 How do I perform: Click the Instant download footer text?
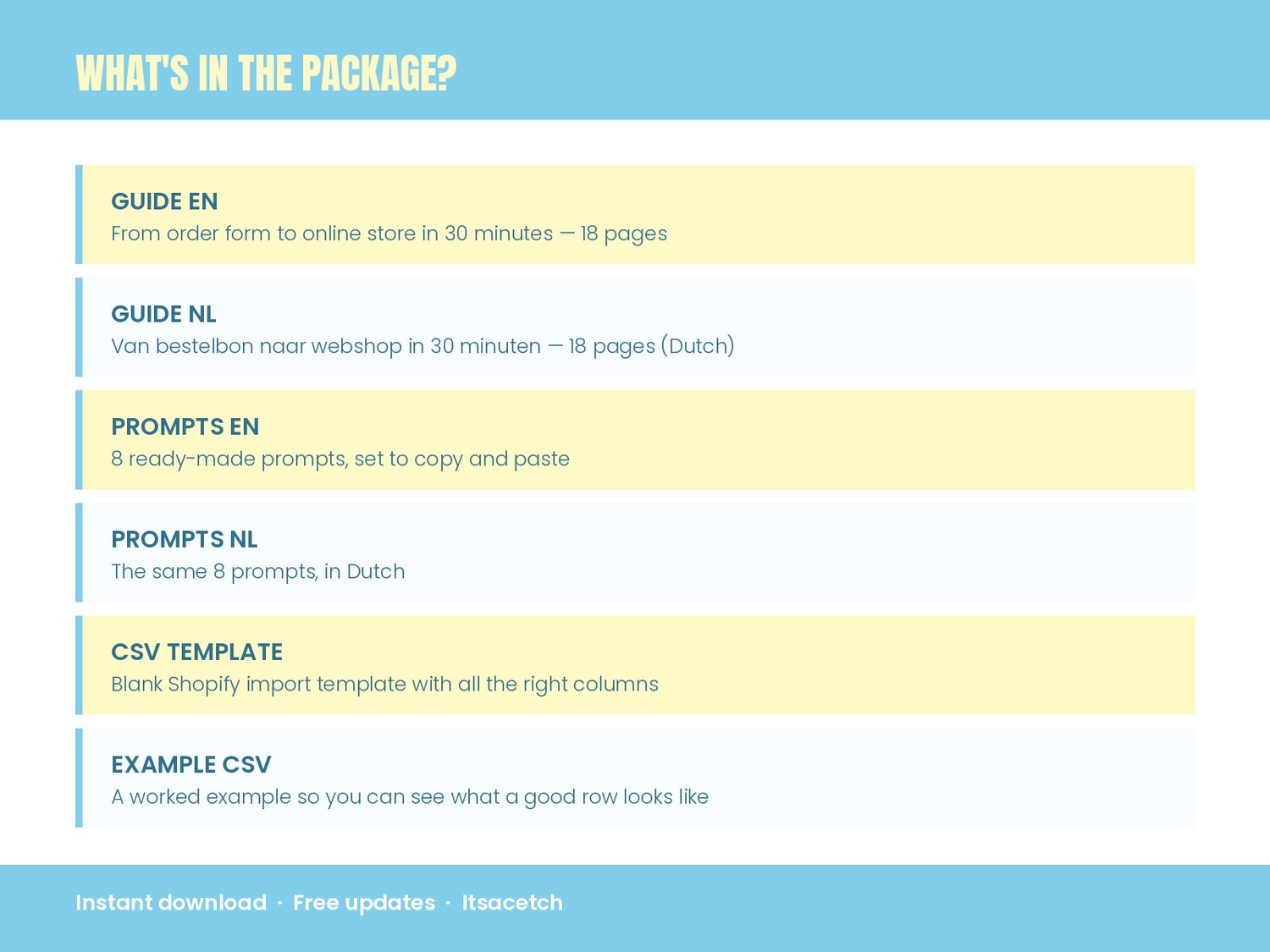point(171,903)
